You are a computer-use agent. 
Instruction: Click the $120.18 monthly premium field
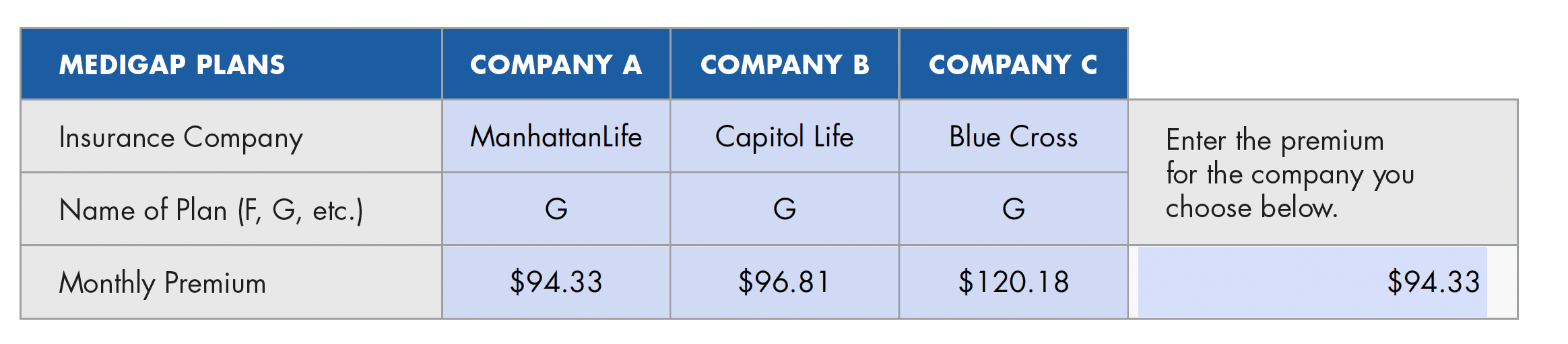click(1014, 282)
